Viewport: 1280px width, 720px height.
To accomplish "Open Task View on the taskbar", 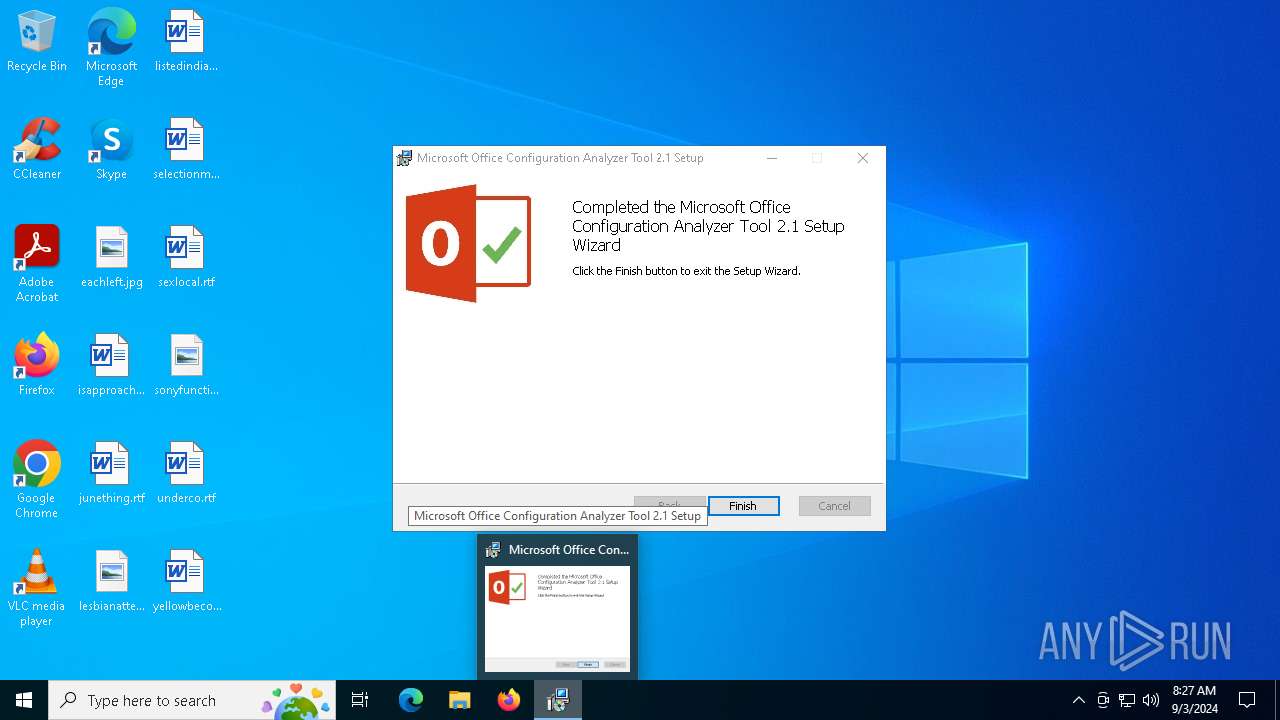I will [360, 700].
